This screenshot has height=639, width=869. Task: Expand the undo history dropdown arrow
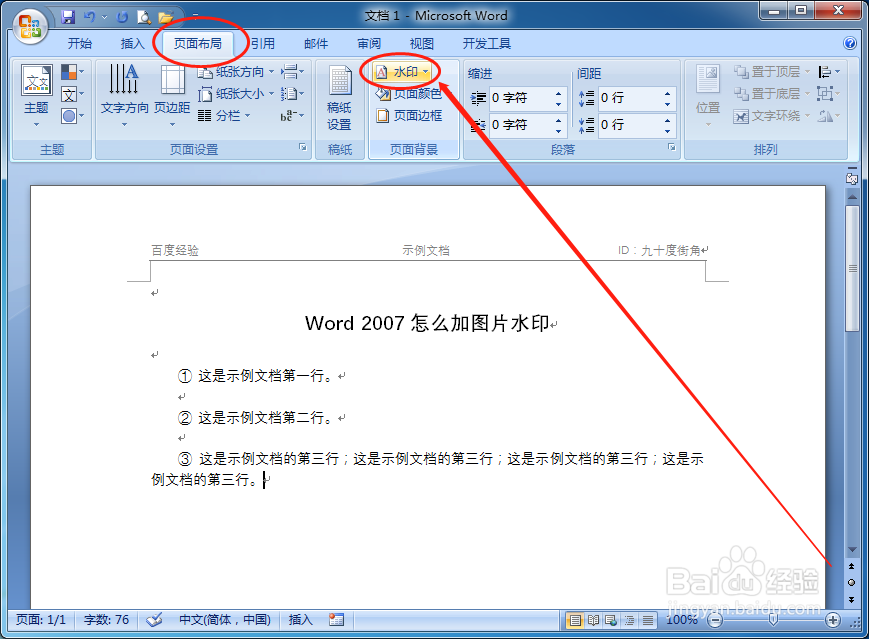pyautogui.click(x=104, y=17)
